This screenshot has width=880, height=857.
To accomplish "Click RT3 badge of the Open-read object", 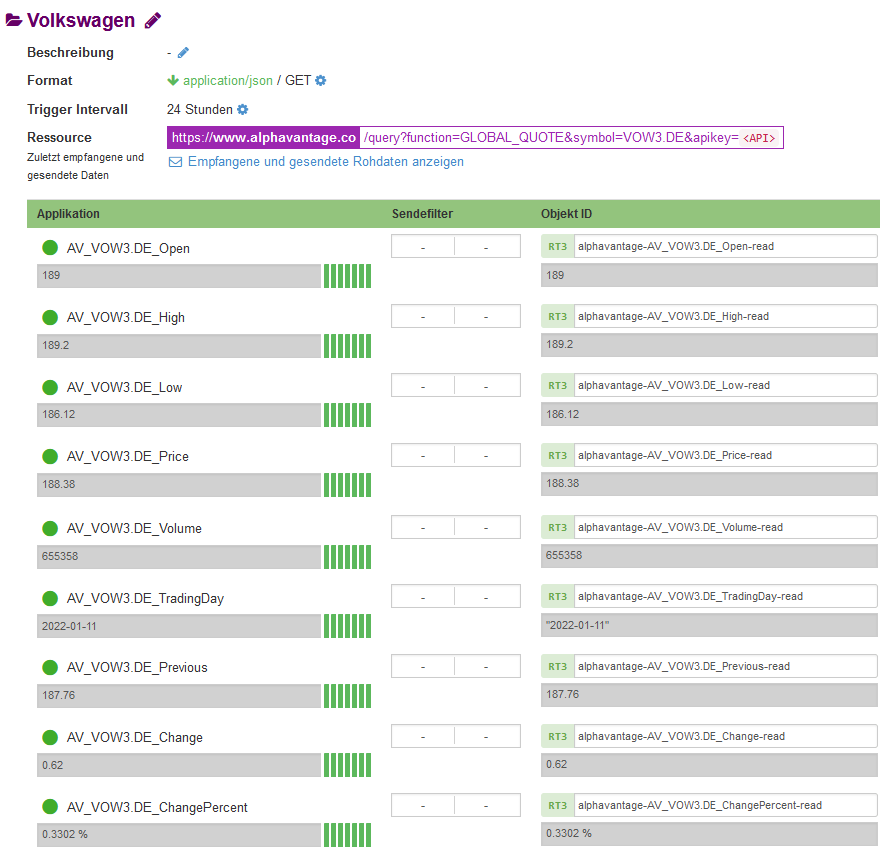I will pyautogui.click(x=557, y=246).
